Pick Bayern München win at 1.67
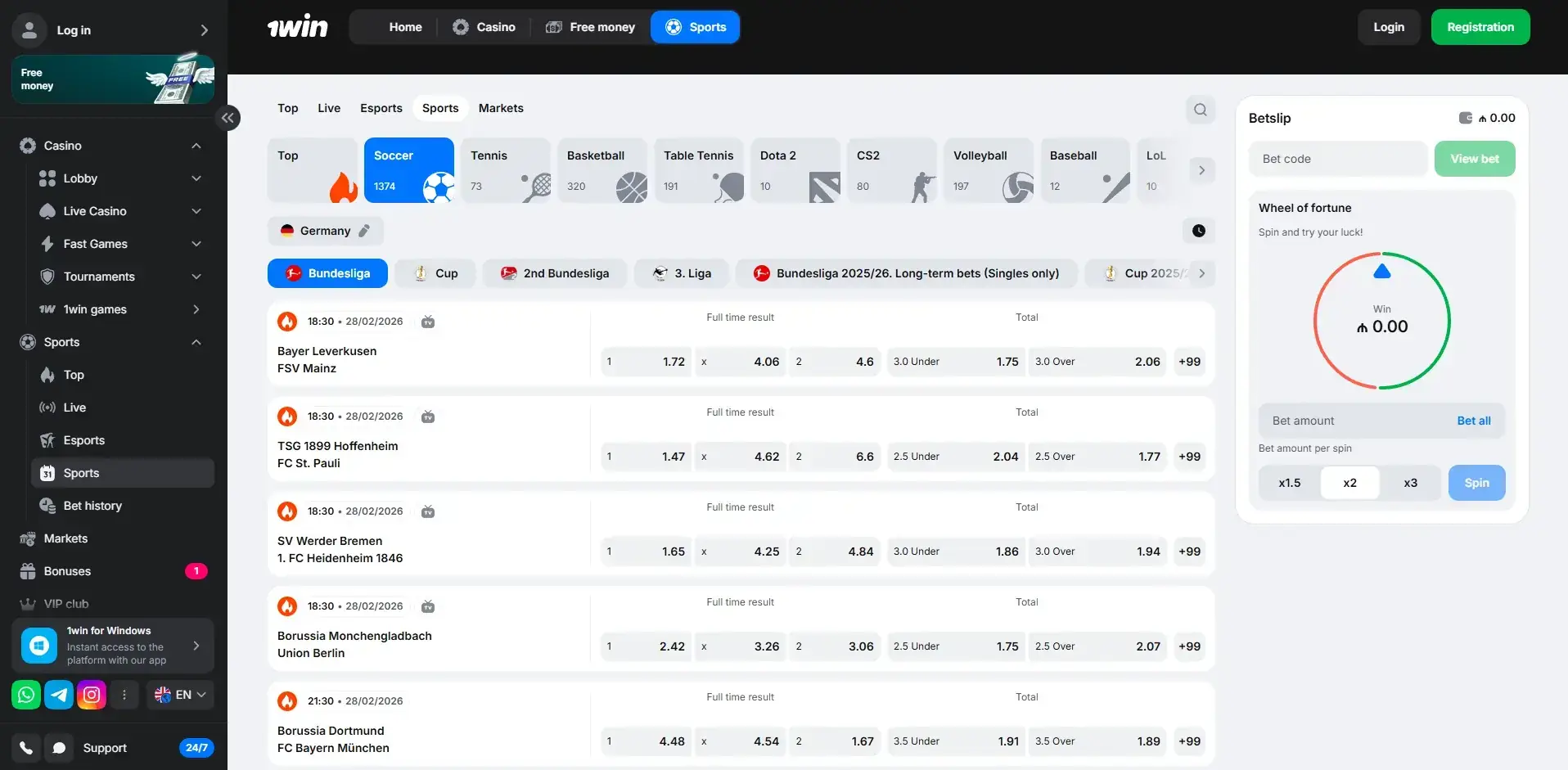The width and height of the screenshot is (1568, 770). pyautogui.click(x=836, y=741)
